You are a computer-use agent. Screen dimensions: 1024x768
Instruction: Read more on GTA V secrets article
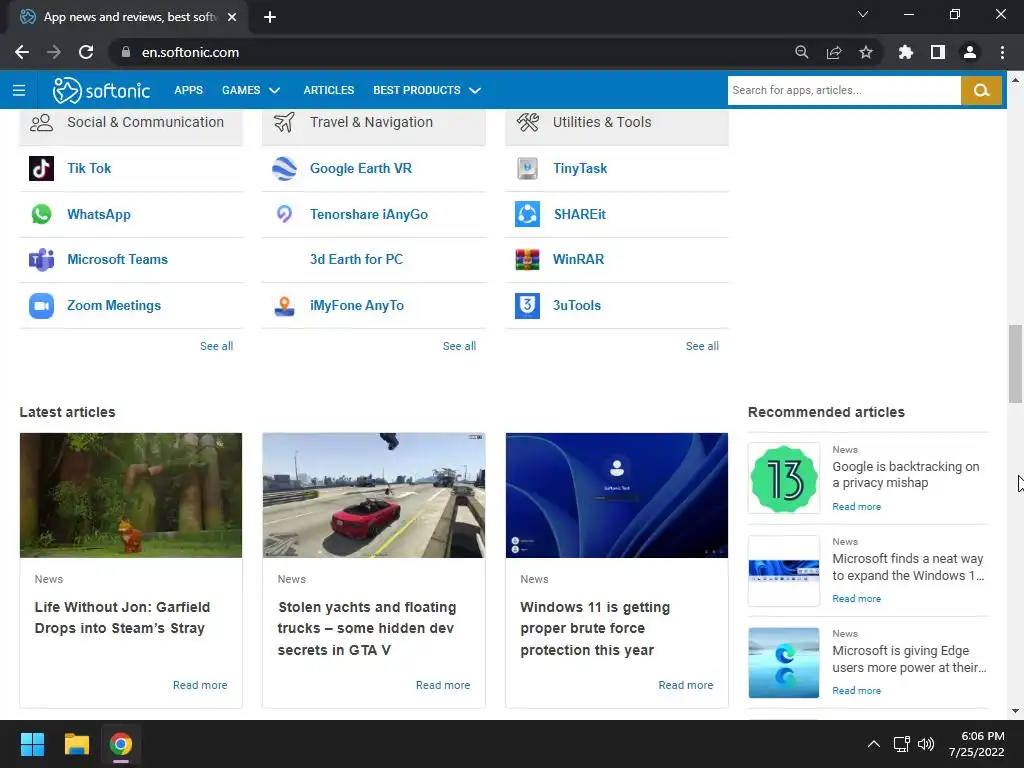(x=443, y=685)
